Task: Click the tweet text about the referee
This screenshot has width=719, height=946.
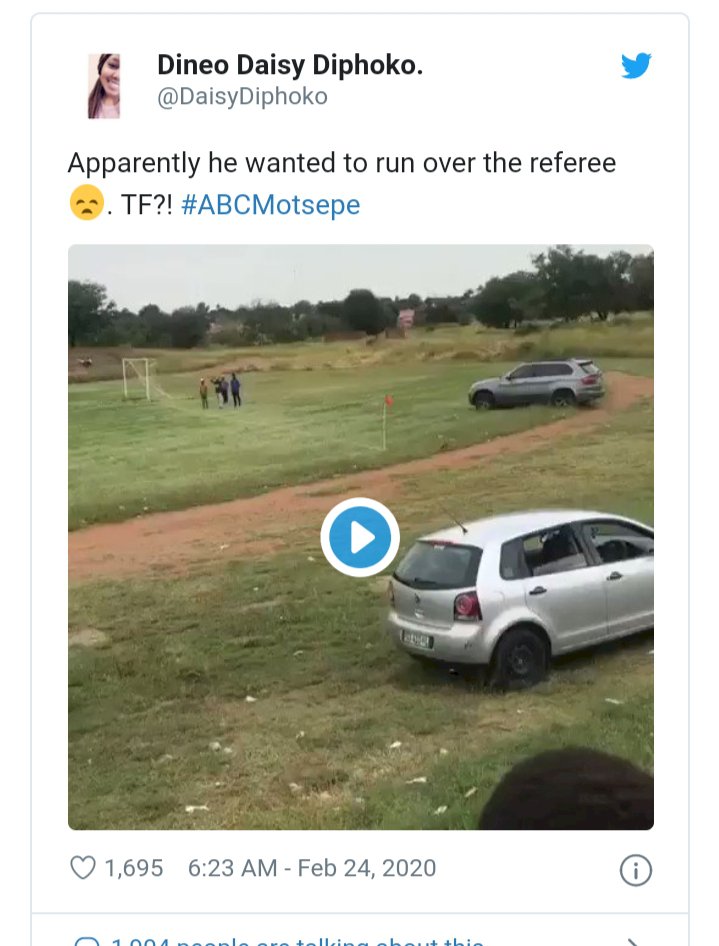Action: coord(342,162)
